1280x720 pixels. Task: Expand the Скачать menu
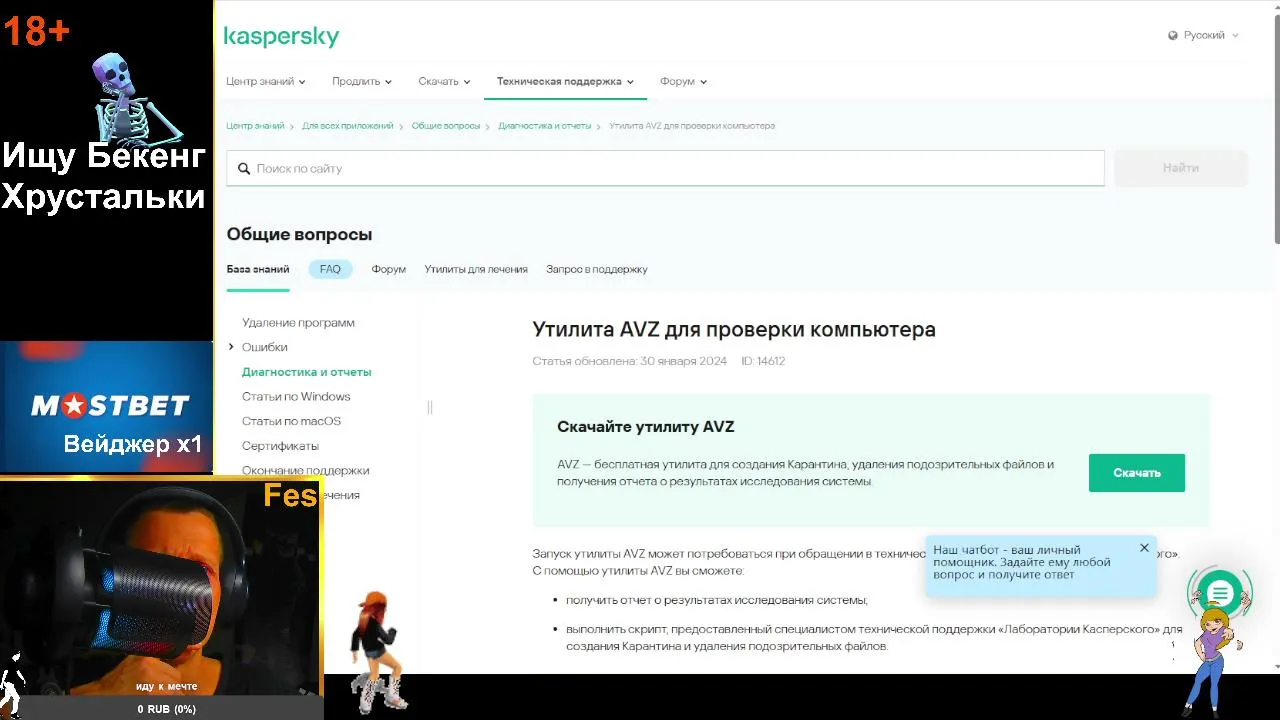444,81
